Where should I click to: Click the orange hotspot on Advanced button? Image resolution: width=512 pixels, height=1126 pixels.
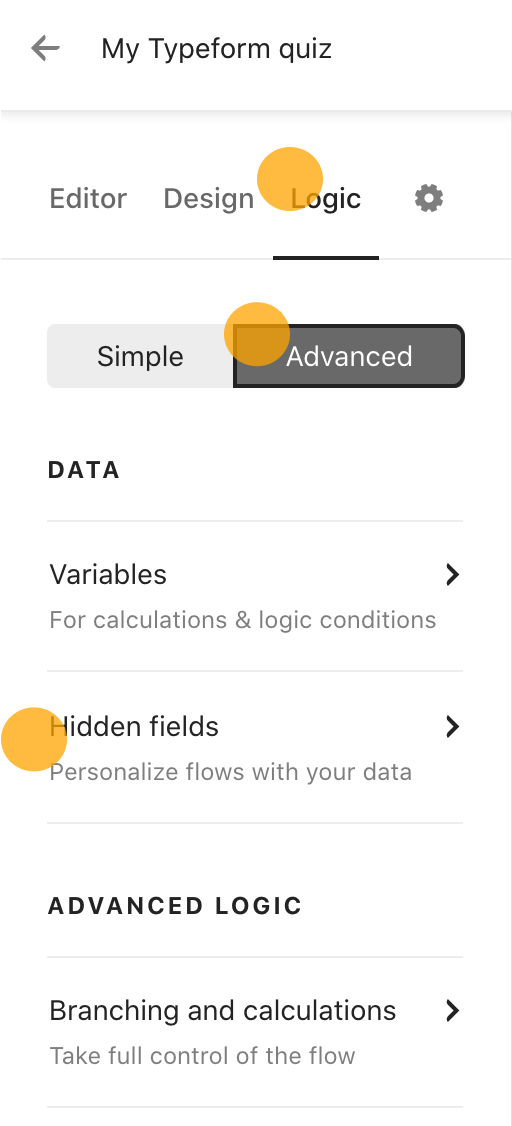click(257, 334)
